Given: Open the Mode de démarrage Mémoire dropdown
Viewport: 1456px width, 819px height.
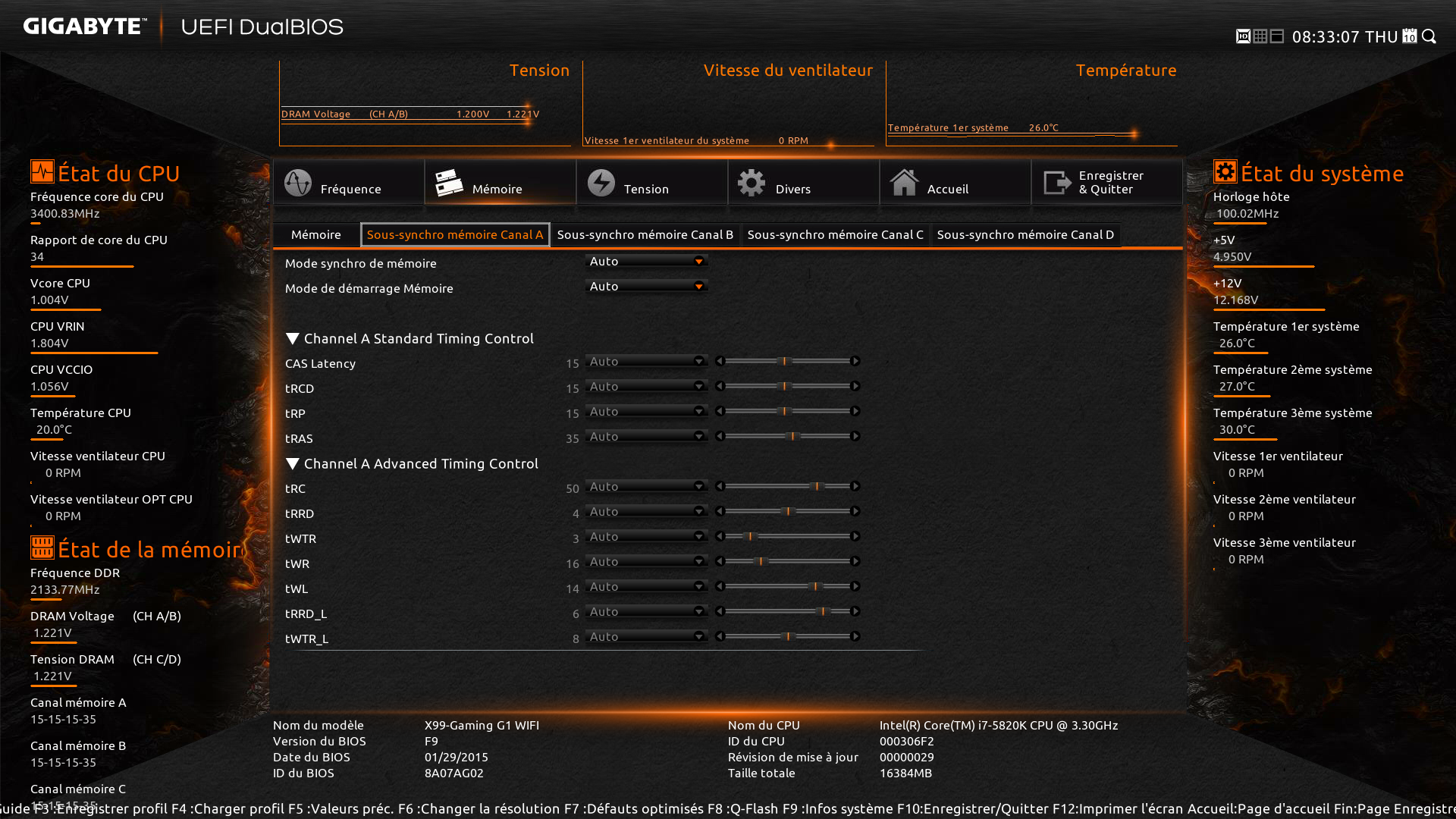Looking at the screenshot, I should pyautogui.click(x=646, y=286).
